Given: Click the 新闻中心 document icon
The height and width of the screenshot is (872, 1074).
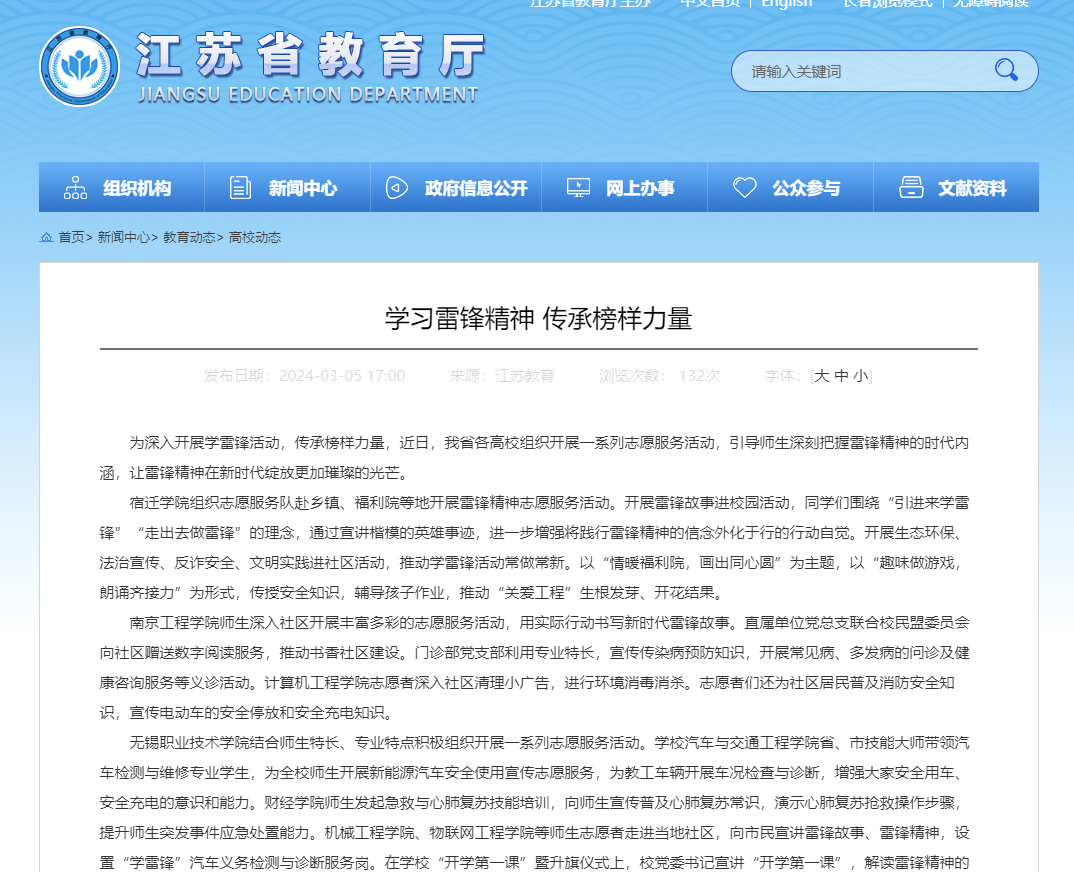Looking at the screenshot, I should [240, 188].
